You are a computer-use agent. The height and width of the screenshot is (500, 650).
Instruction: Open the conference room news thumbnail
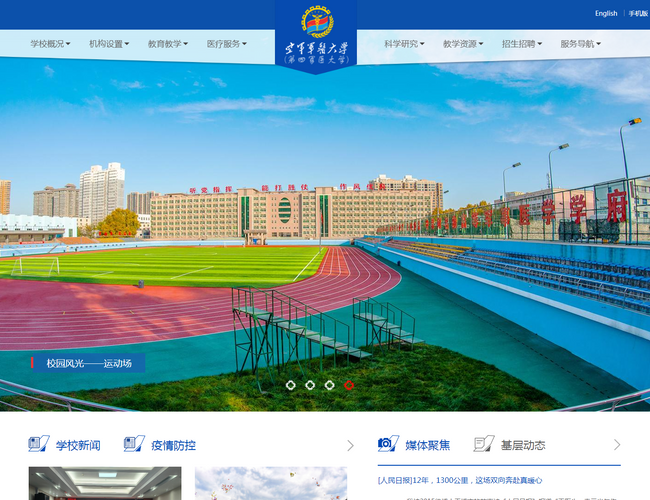(x=105, y=483)
